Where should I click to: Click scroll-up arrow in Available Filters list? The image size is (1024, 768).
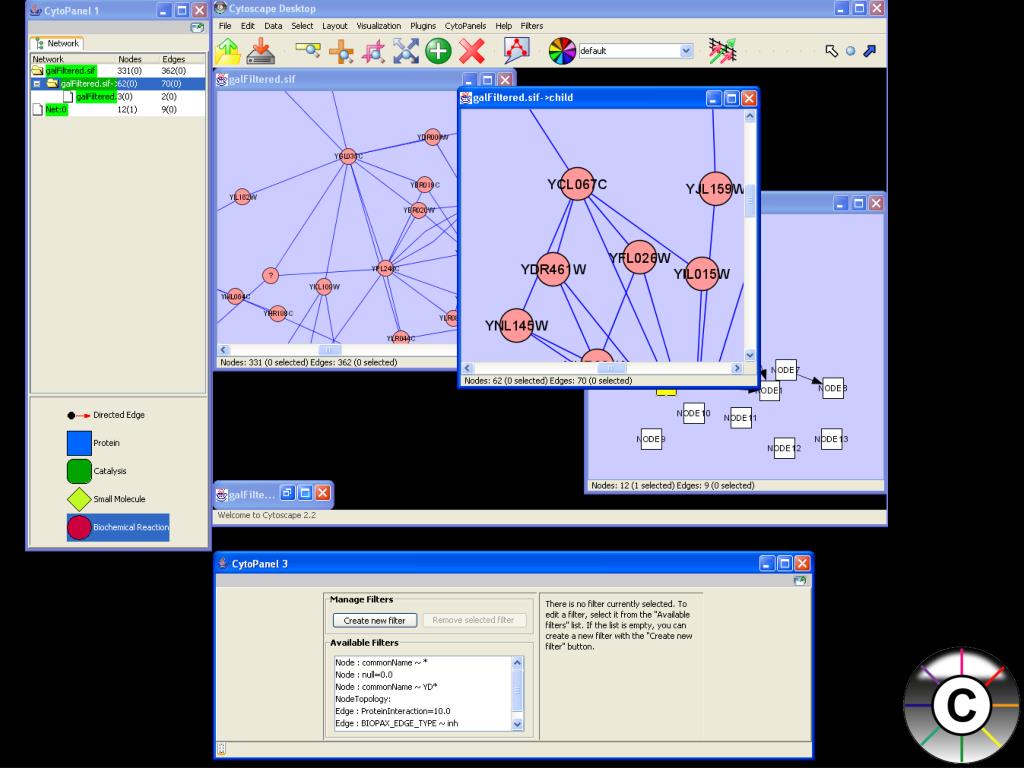(517, 664)
